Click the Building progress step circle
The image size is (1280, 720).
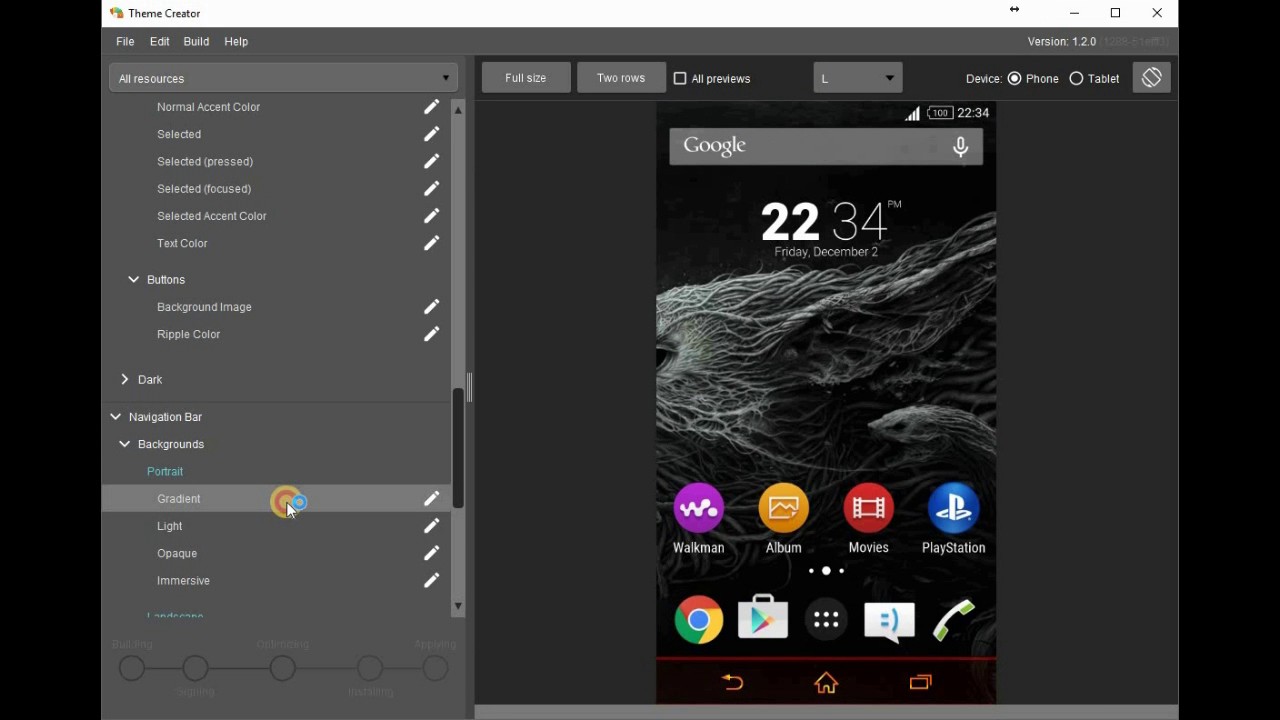click(132, 668)
